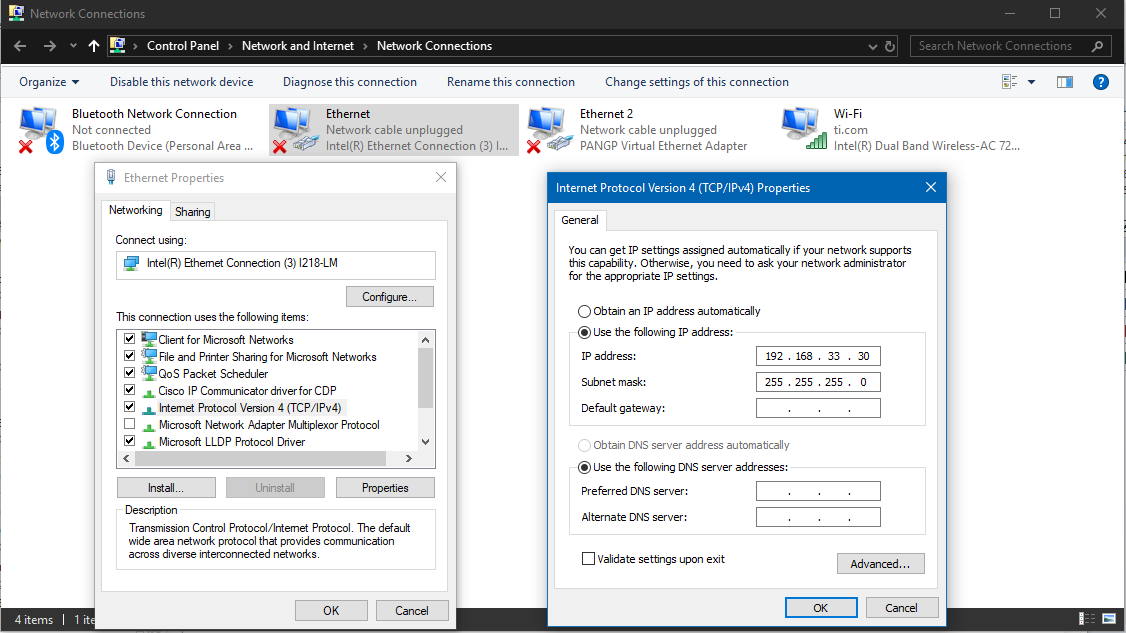Click Disable this network device
This screenshot has height=633, width=1126.
pyautogui.click(x=182, y=82)
